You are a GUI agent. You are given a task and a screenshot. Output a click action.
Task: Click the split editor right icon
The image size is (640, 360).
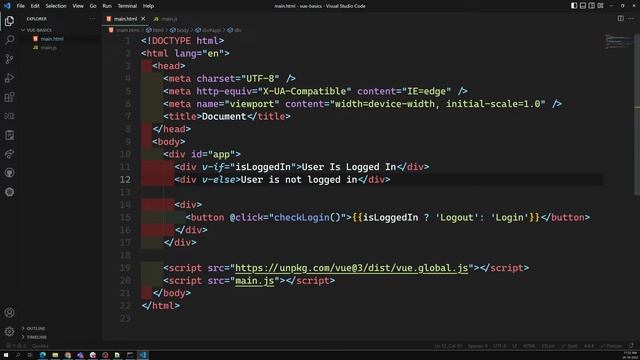(x=620, y=18)
